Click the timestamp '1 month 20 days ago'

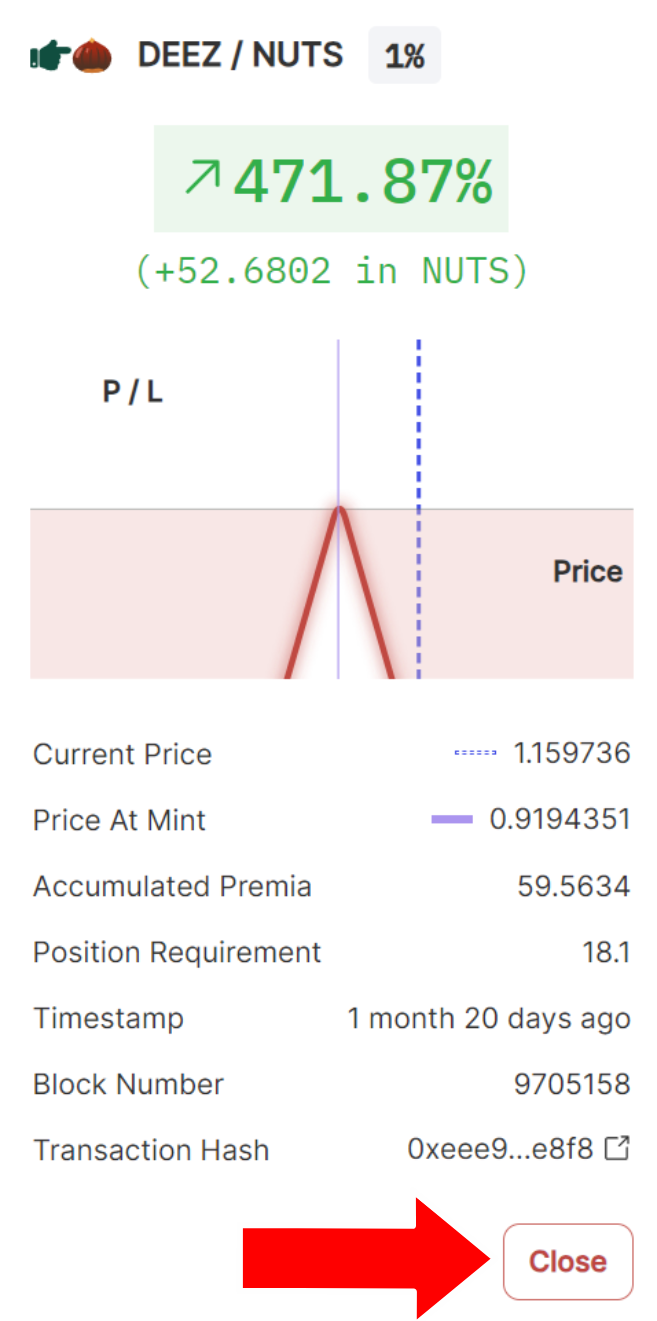coord(489,1018)
